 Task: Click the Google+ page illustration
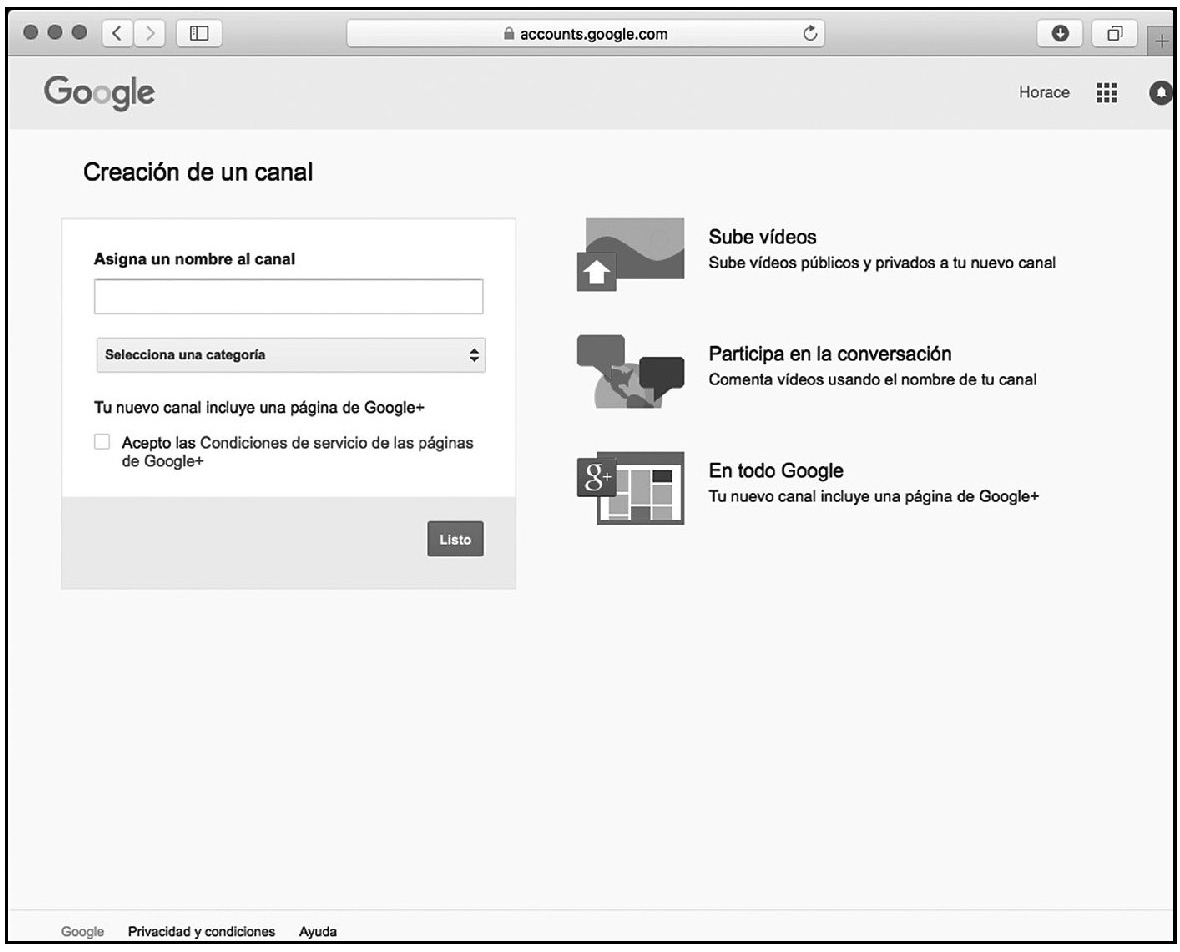point(630,487)
